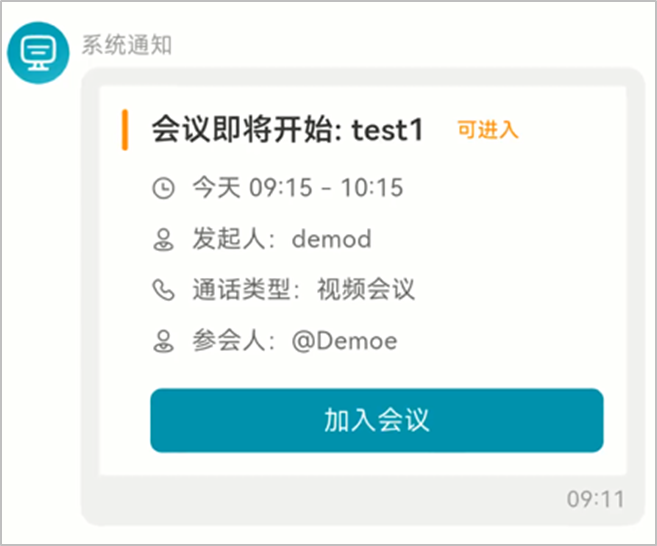Viewport: 657px width, 546px height.
Task: Click the sender name 系统通知
Action: [127, 45]
